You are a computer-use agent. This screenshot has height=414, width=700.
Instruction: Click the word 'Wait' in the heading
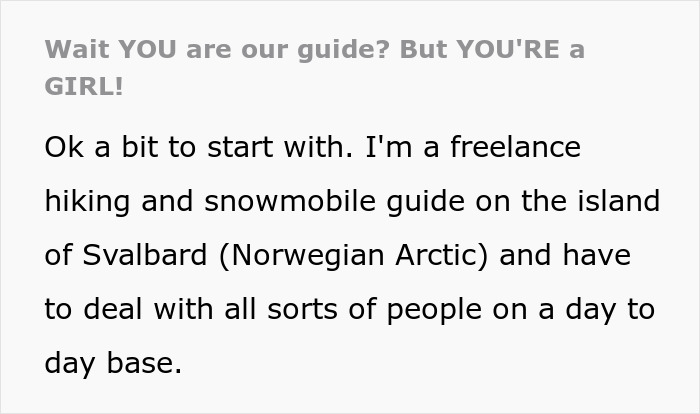coord(76,49)
